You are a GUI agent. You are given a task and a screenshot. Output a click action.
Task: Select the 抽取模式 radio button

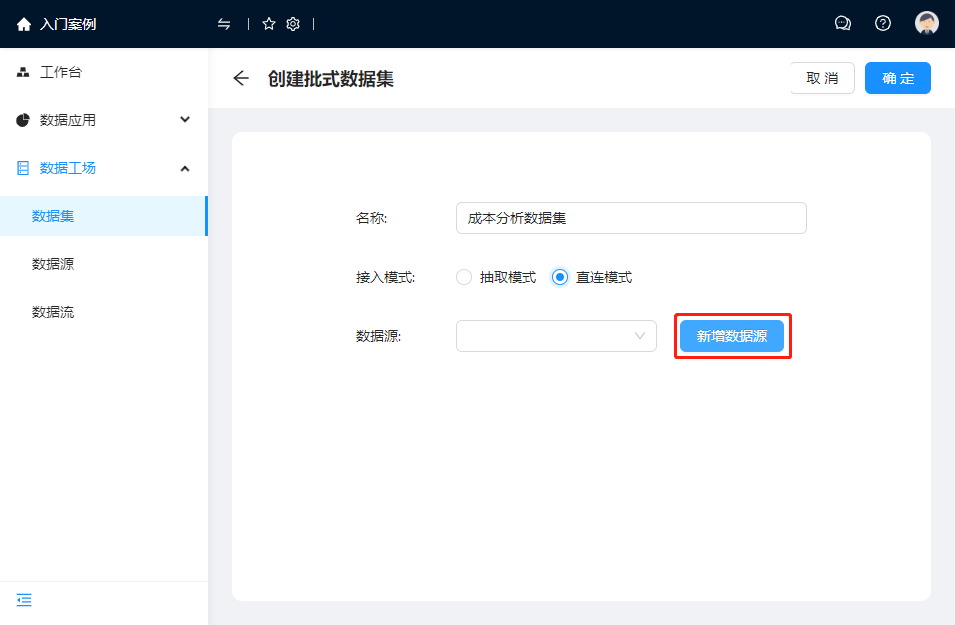[464, 277]
